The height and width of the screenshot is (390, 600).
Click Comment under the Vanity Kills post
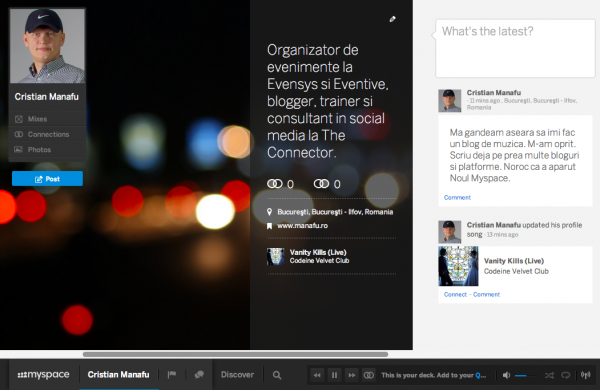coord(486,294)
